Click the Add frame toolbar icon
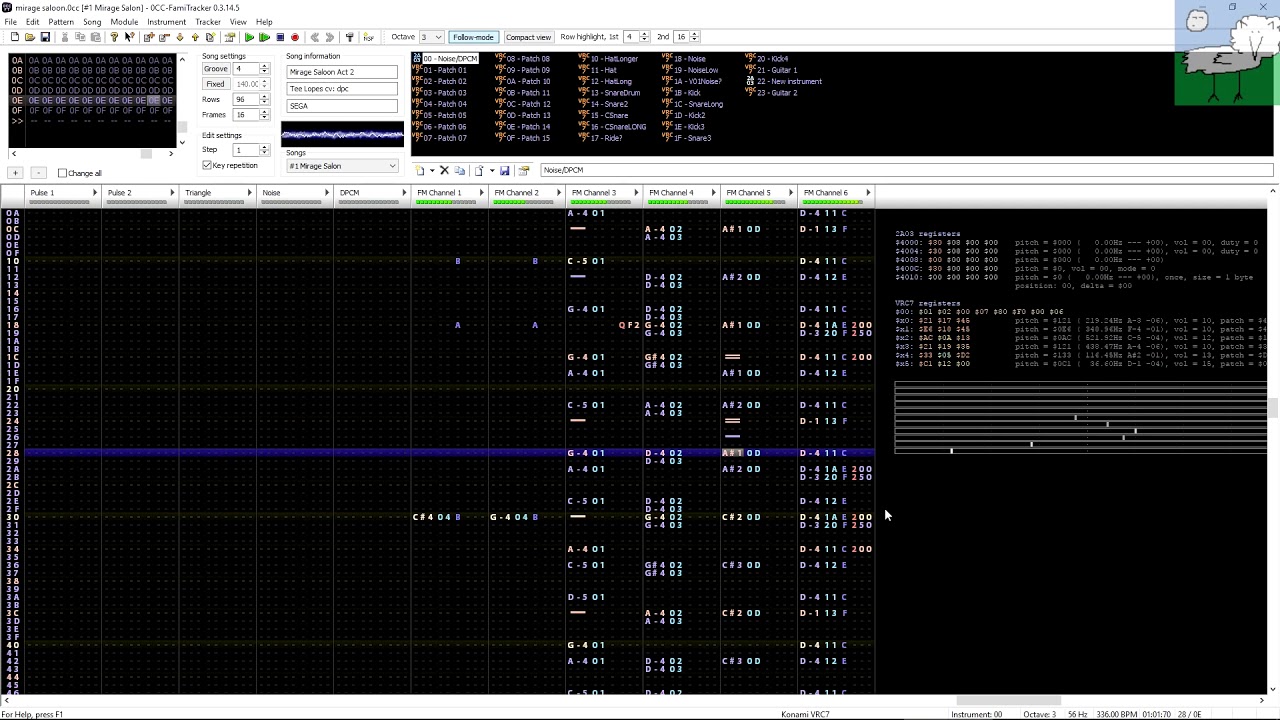Screen dimensions: 1280x720 click(149, 37)
